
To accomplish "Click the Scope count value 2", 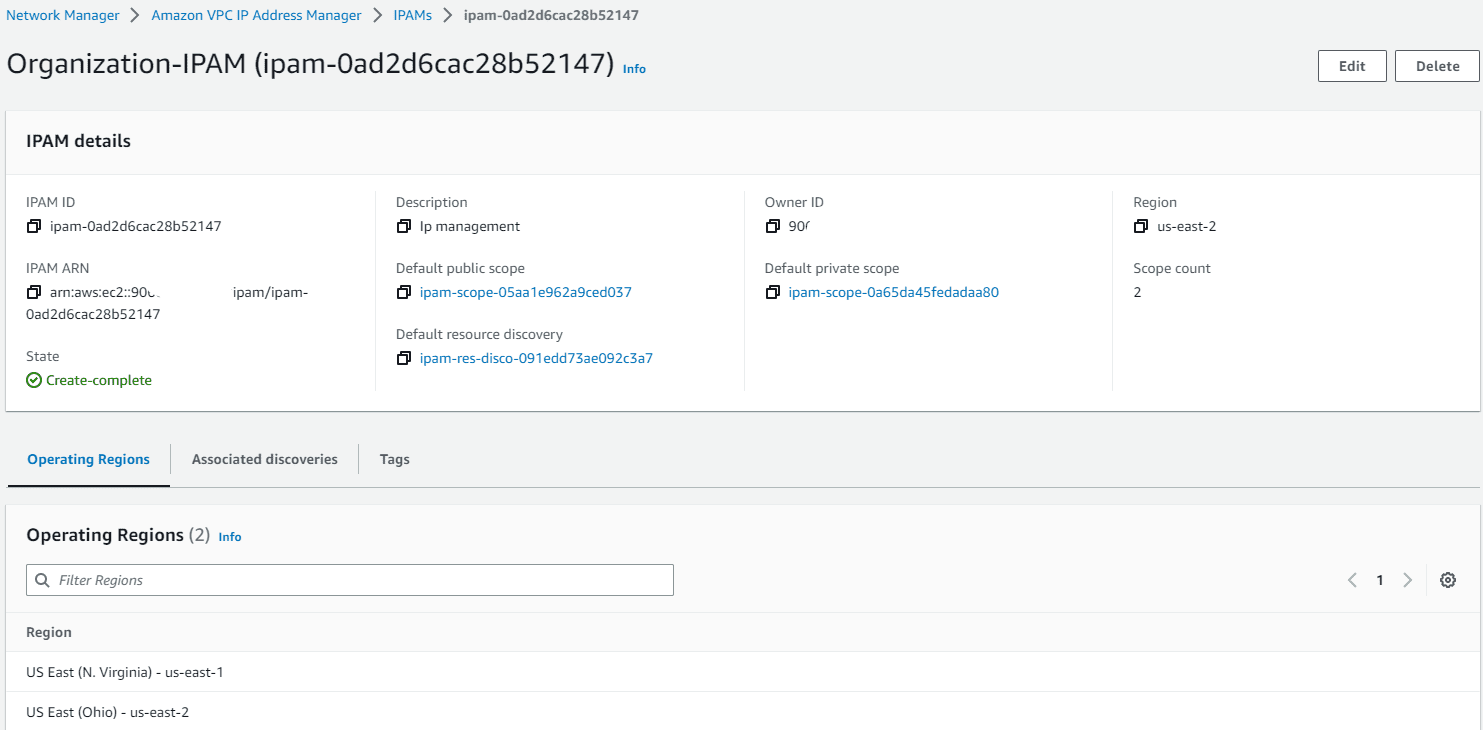I will click(x=1137, y=293).
